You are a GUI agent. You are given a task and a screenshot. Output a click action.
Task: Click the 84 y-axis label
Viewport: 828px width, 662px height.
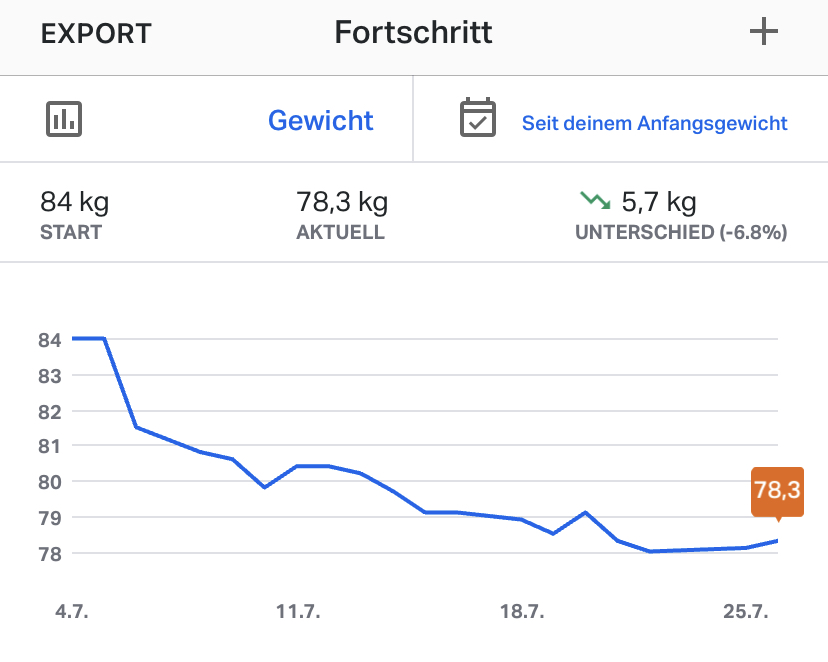pyautogui.click(x=51, y=340)
